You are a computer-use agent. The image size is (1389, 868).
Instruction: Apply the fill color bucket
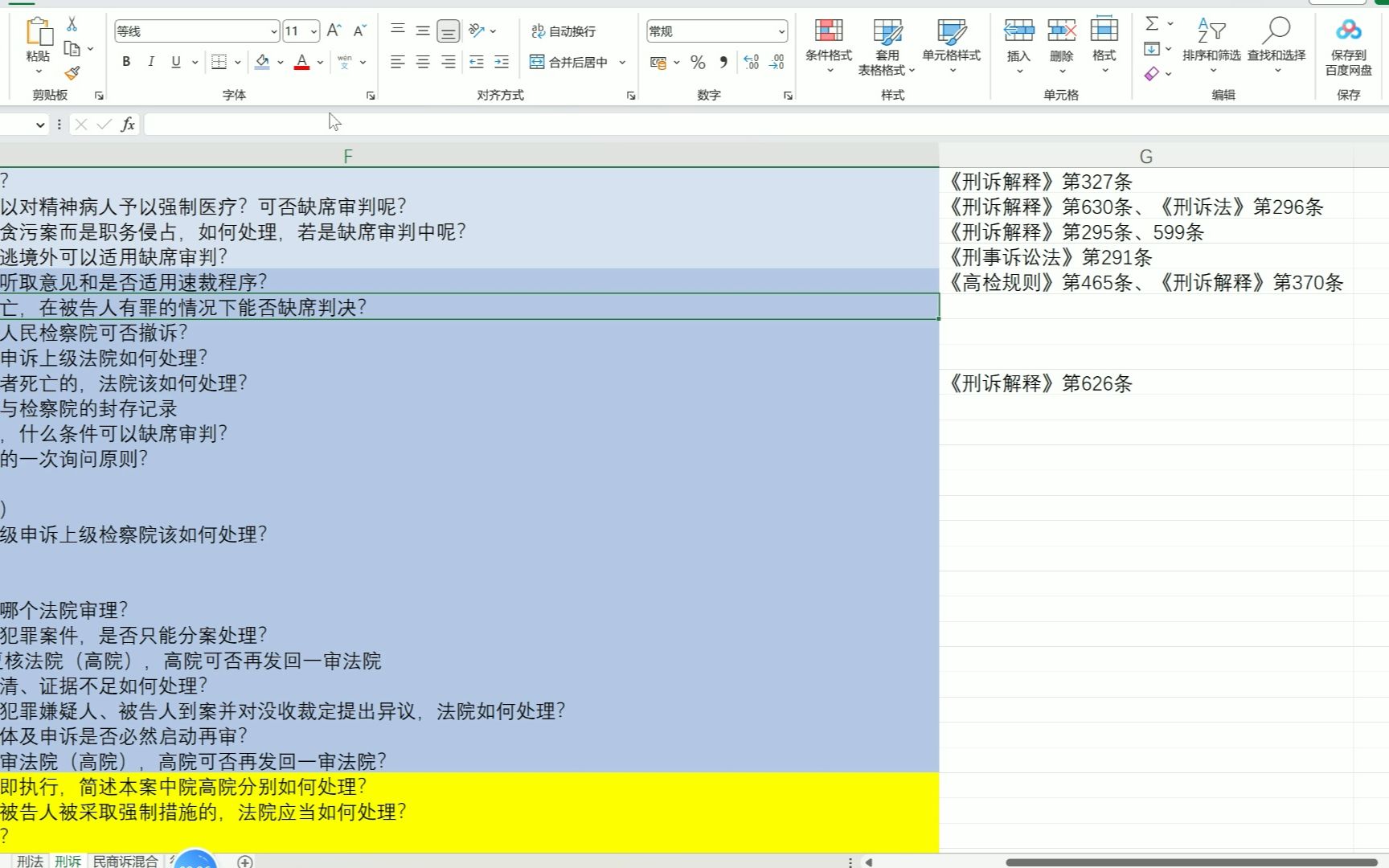click(262, 62)
